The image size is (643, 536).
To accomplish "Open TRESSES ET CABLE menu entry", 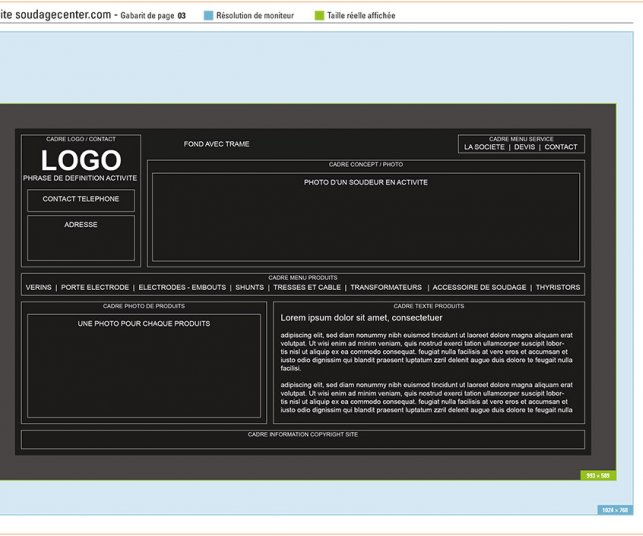I will click(x=307, y=287).
